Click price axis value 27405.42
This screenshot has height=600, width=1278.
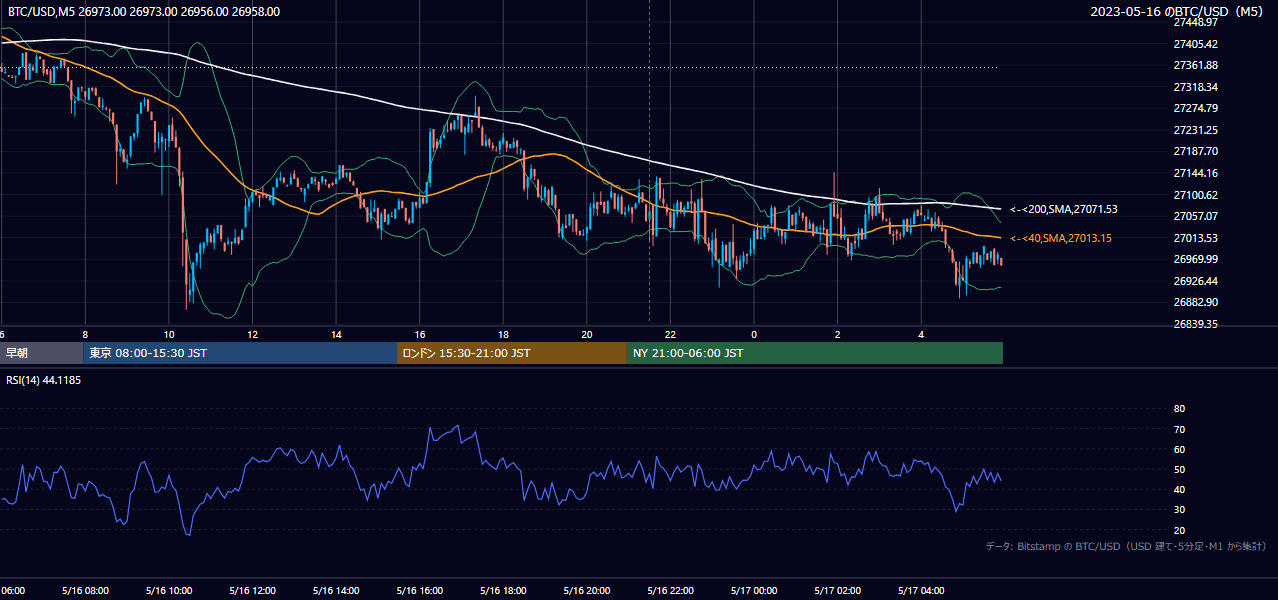[x=1195, y=44]
